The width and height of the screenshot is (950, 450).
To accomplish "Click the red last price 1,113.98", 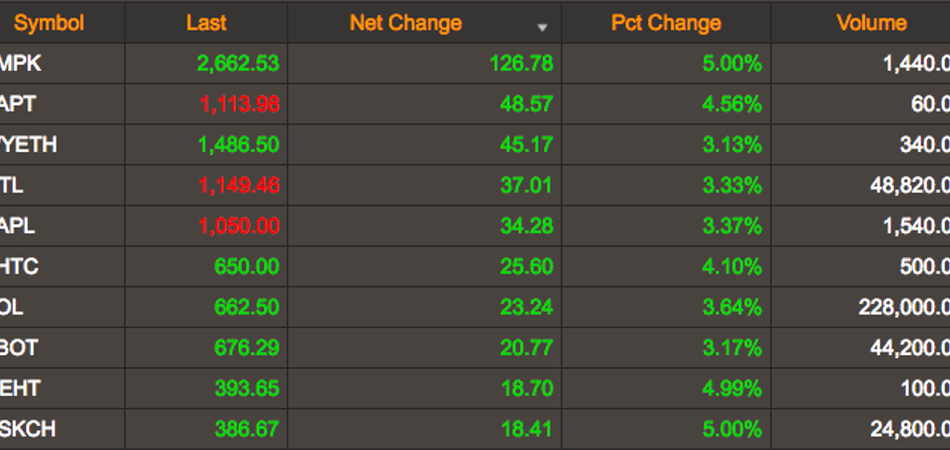I will tap(238, 104).
